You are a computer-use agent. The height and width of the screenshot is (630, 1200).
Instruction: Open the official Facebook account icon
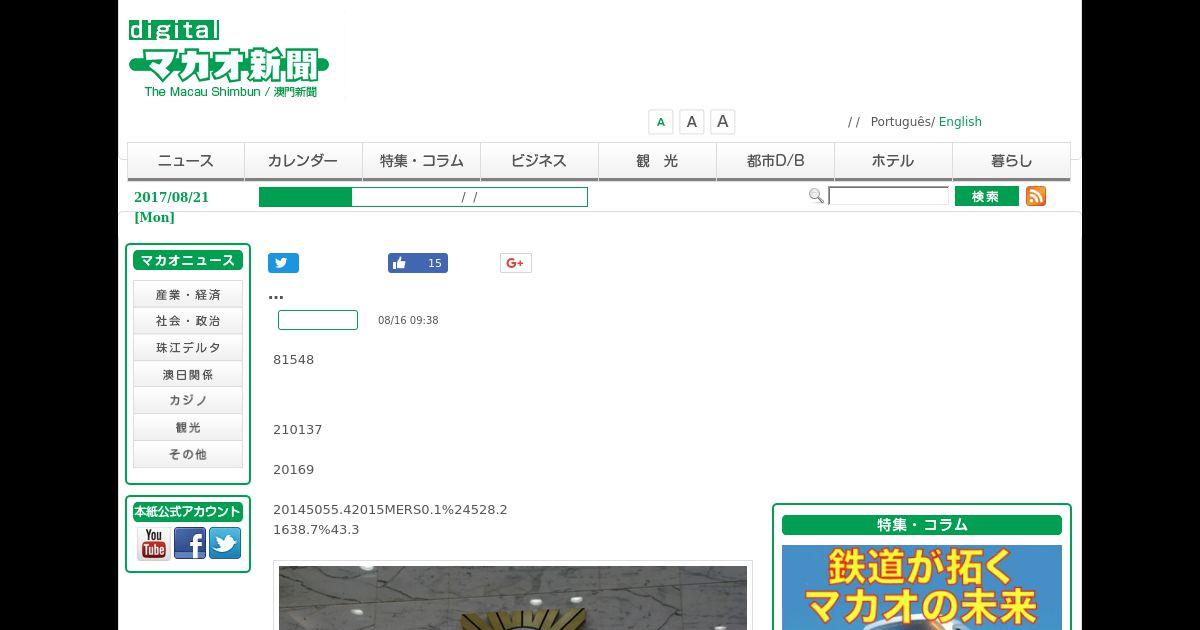[x=190, y=543]
